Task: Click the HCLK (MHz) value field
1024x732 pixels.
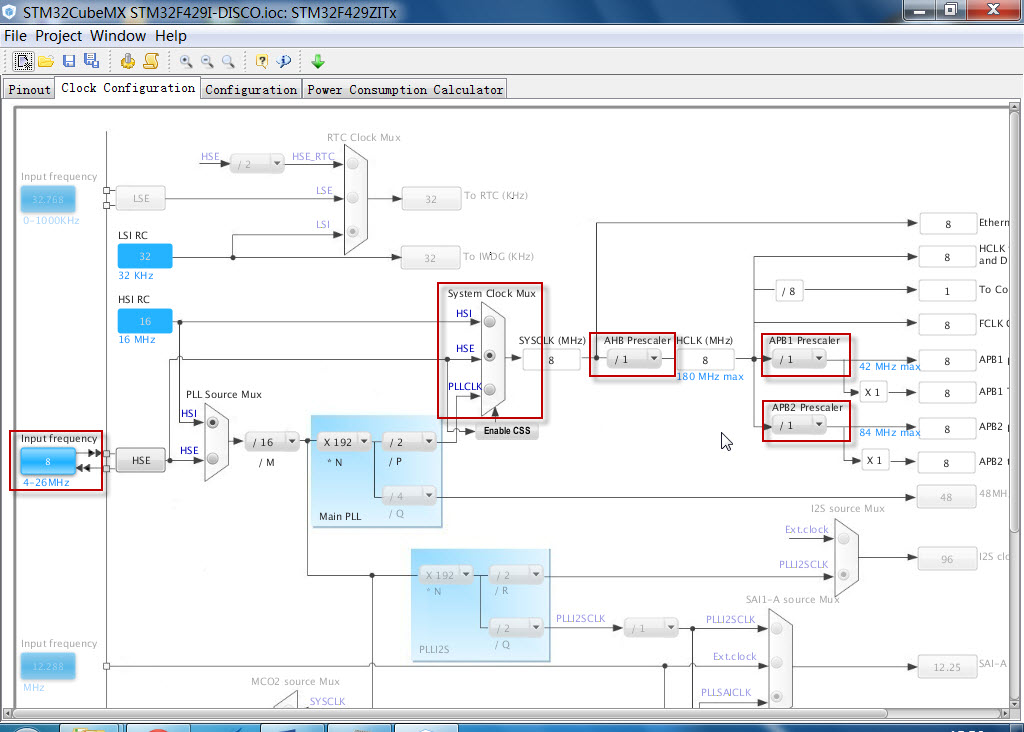Action: coord(705,360)
